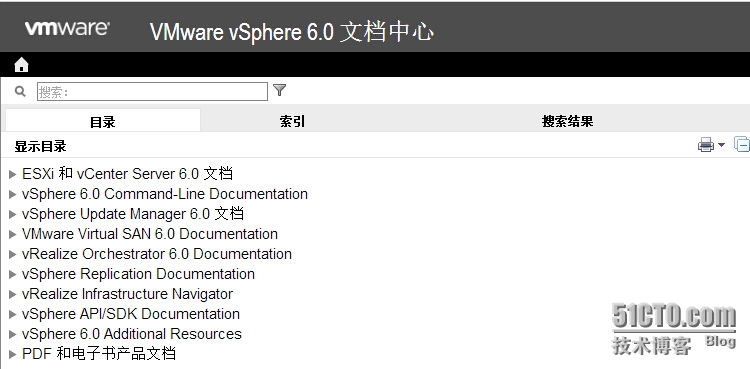Switch to the 搜索结果 tab
750x369 pixels.
pos(567,121)
